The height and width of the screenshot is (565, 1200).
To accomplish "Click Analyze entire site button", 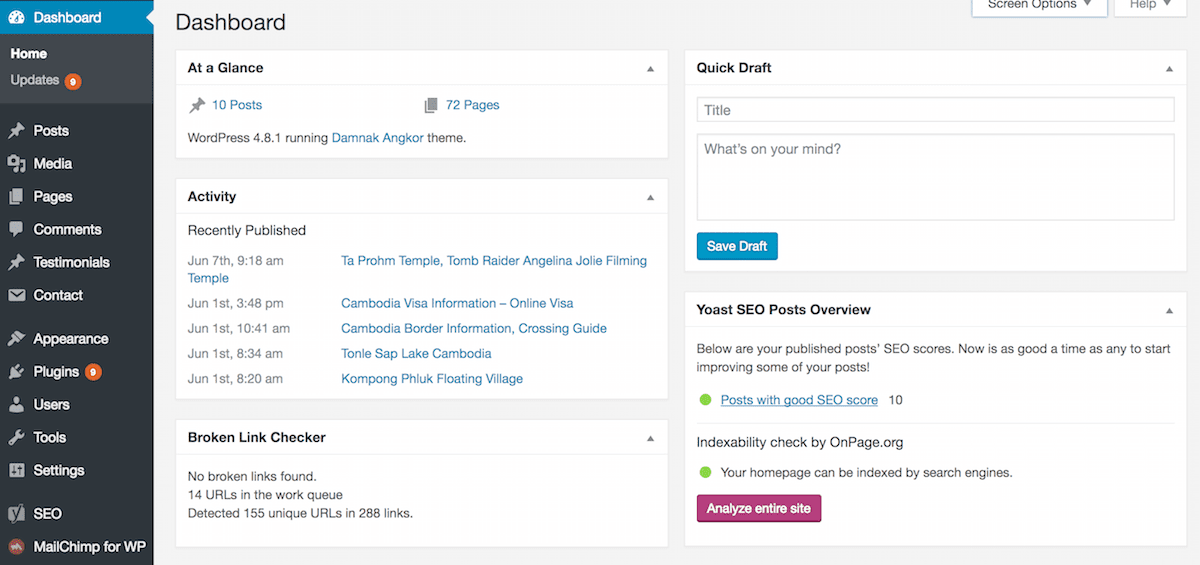I will point(759,508).
